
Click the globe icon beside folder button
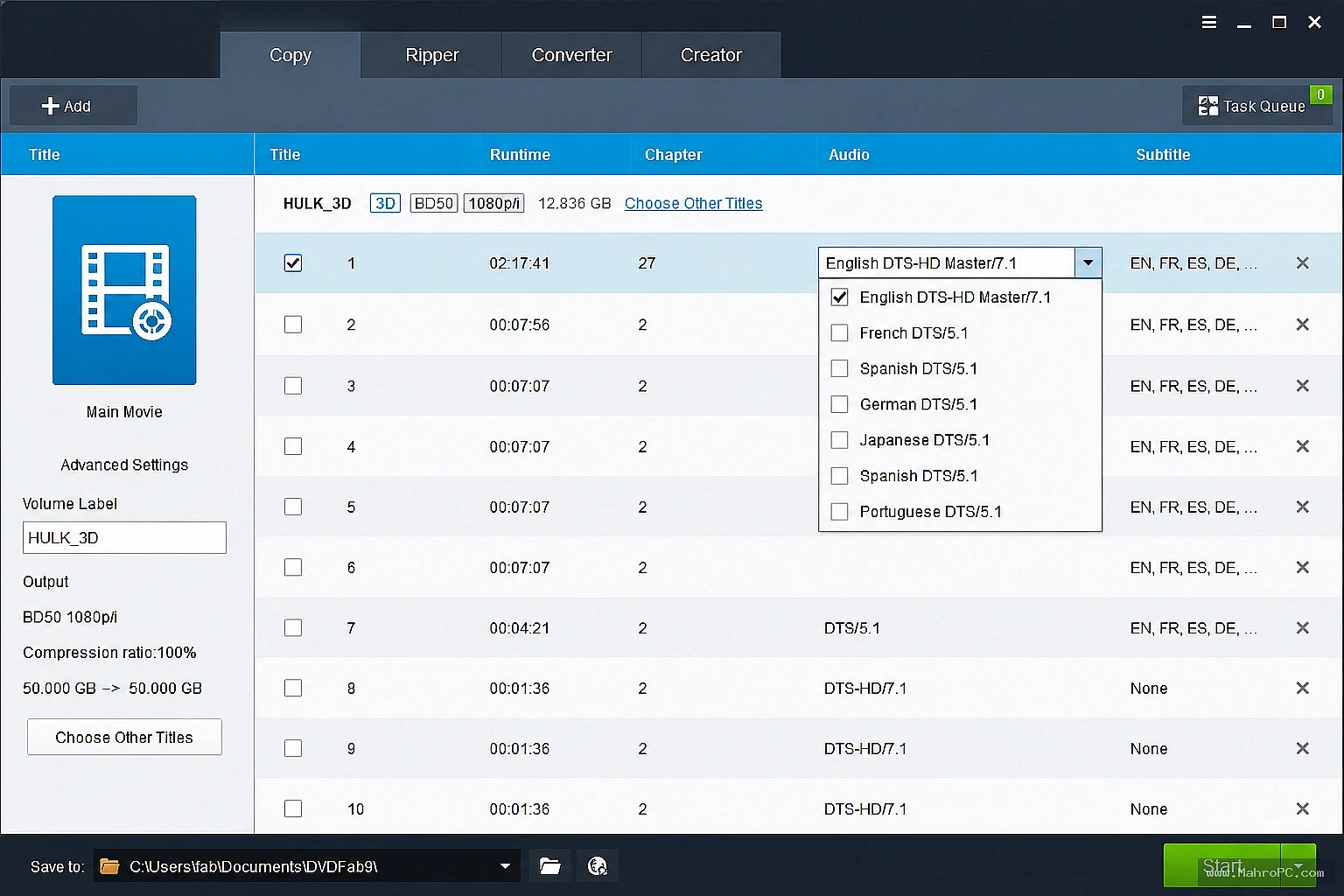pos(598,866)
